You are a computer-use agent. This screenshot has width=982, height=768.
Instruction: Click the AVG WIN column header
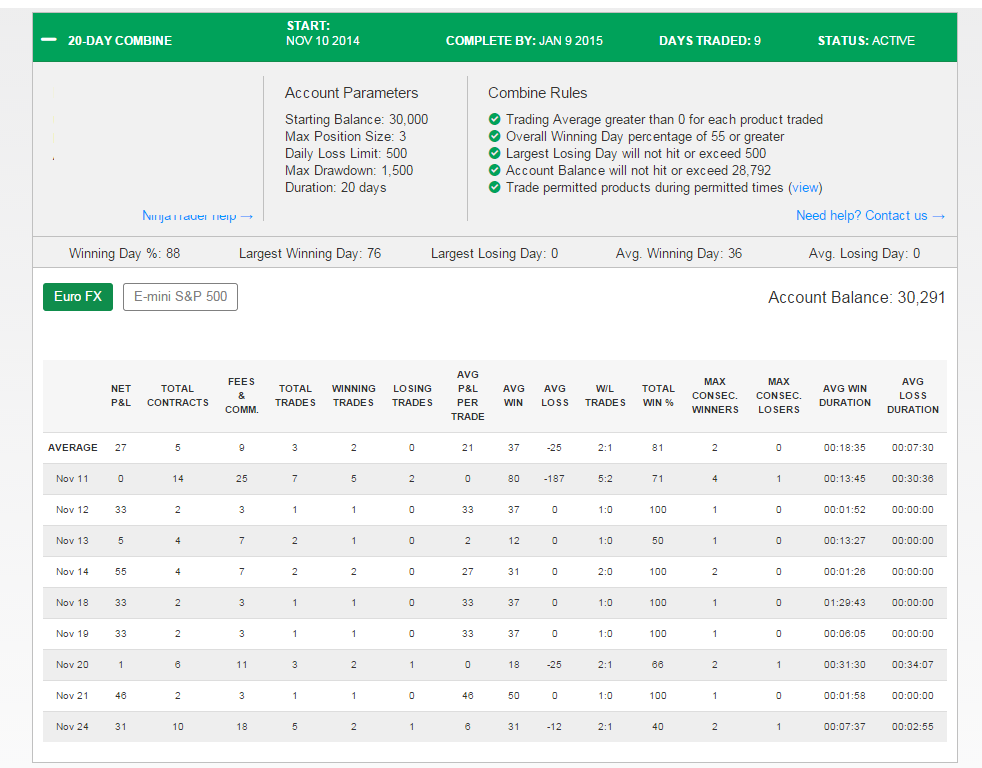pyautogui.click(x=514, y=395)
